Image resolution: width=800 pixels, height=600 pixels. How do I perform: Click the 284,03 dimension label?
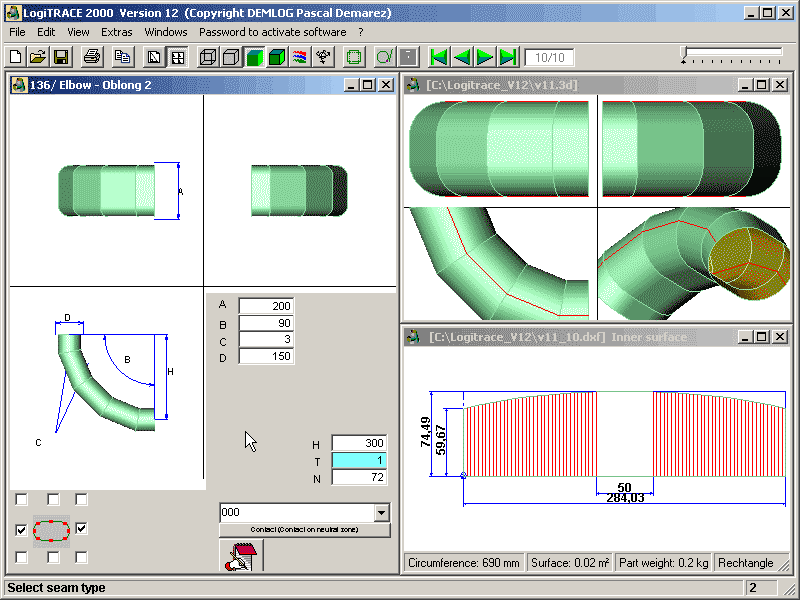[625, 497]
